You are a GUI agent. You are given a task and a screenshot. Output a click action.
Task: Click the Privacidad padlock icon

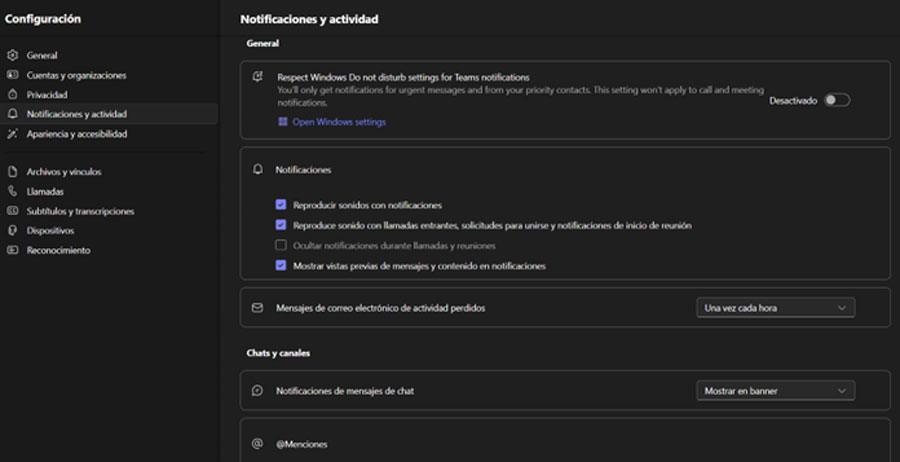[12, 95]
